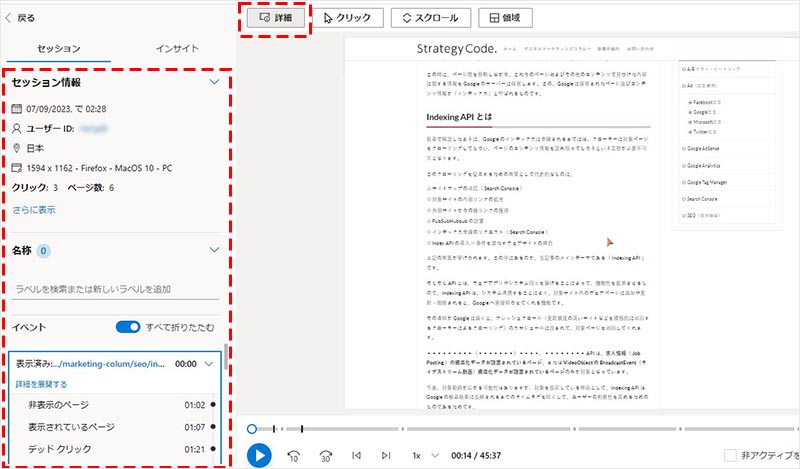Collapse the 名称 labels section

213,250
